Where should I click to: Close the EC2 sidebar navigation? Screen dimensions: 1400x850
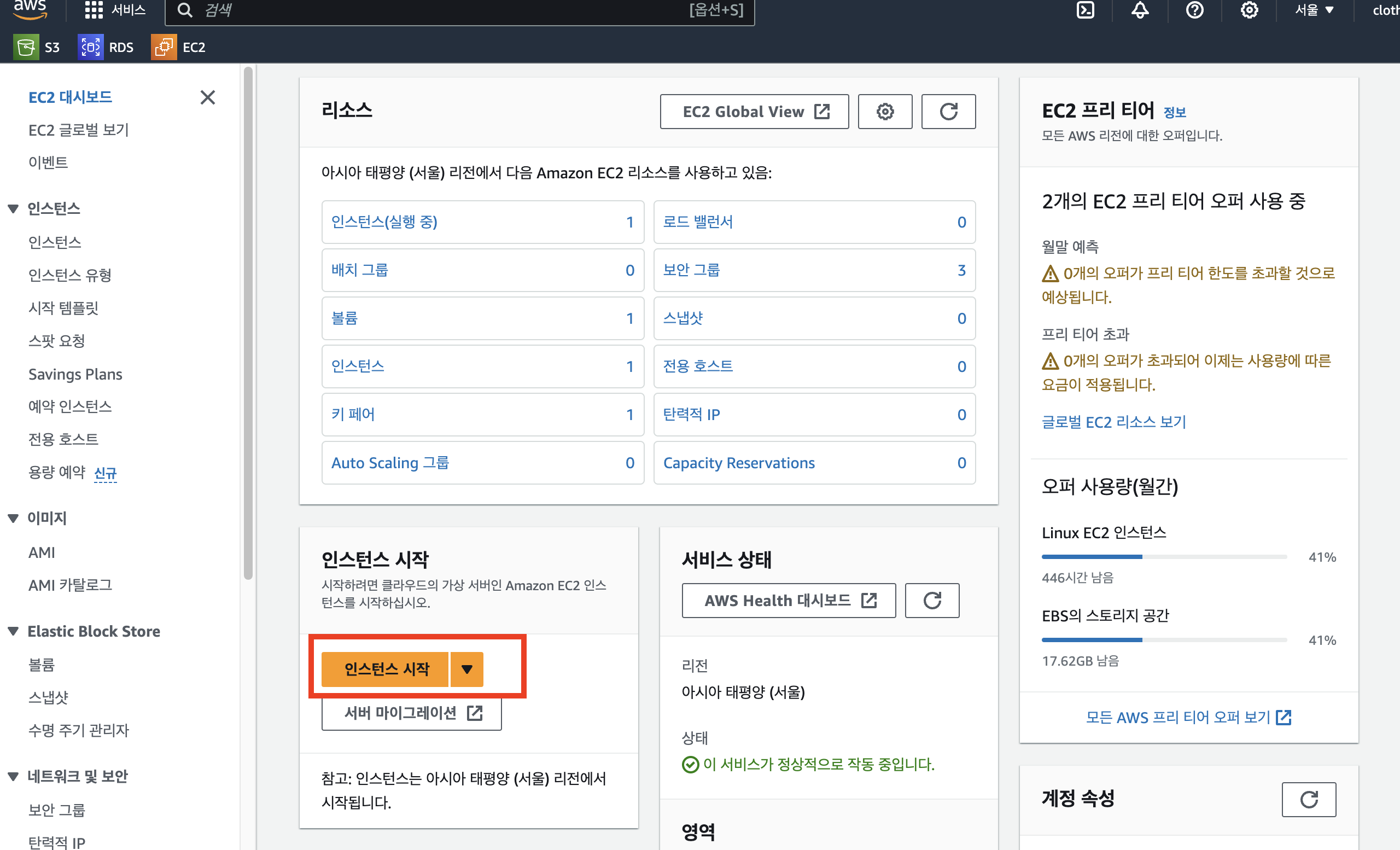[x=208, y=97]
